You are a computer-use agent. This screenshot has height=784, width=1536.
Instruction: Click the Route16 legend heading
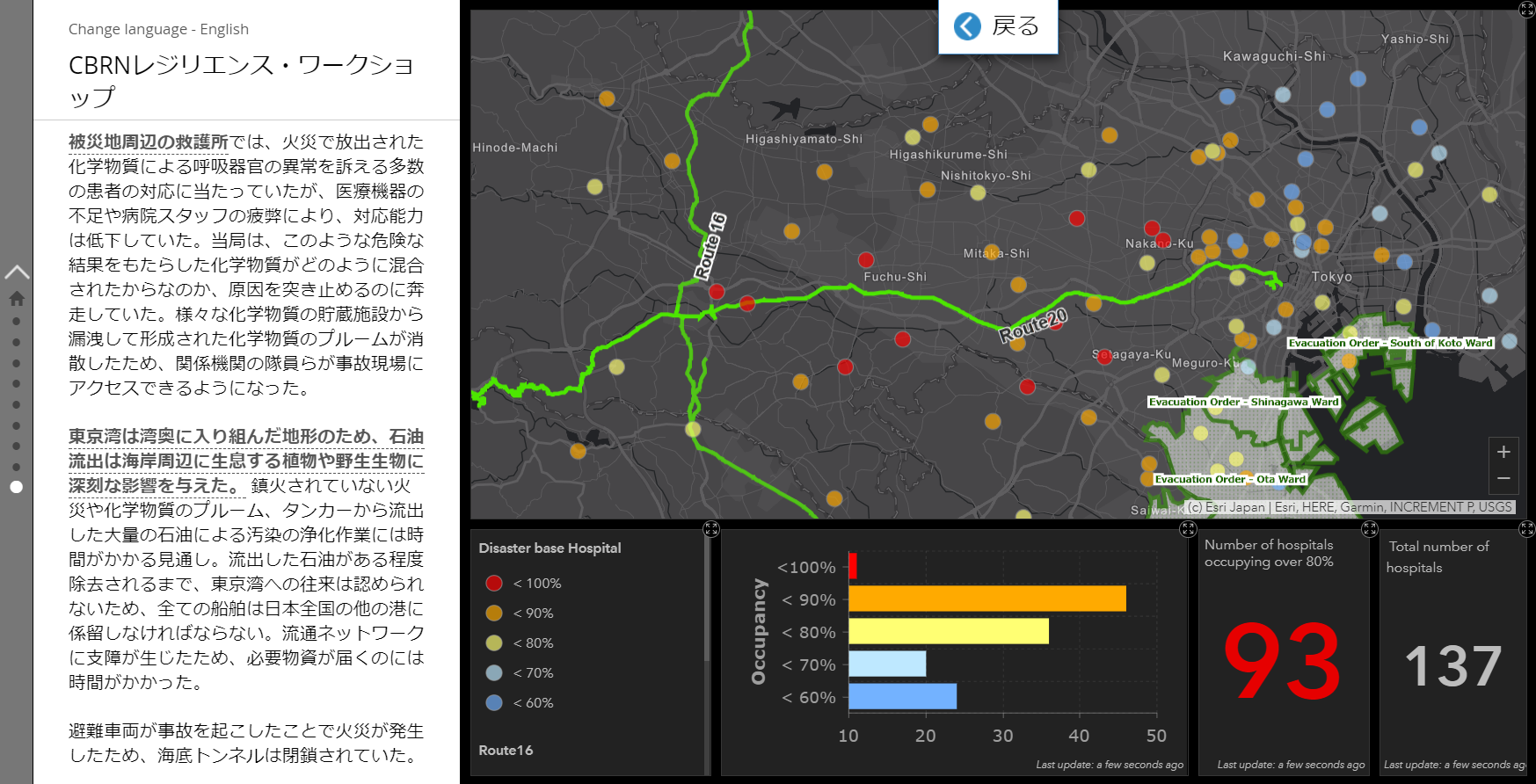(x=506, y=750)
